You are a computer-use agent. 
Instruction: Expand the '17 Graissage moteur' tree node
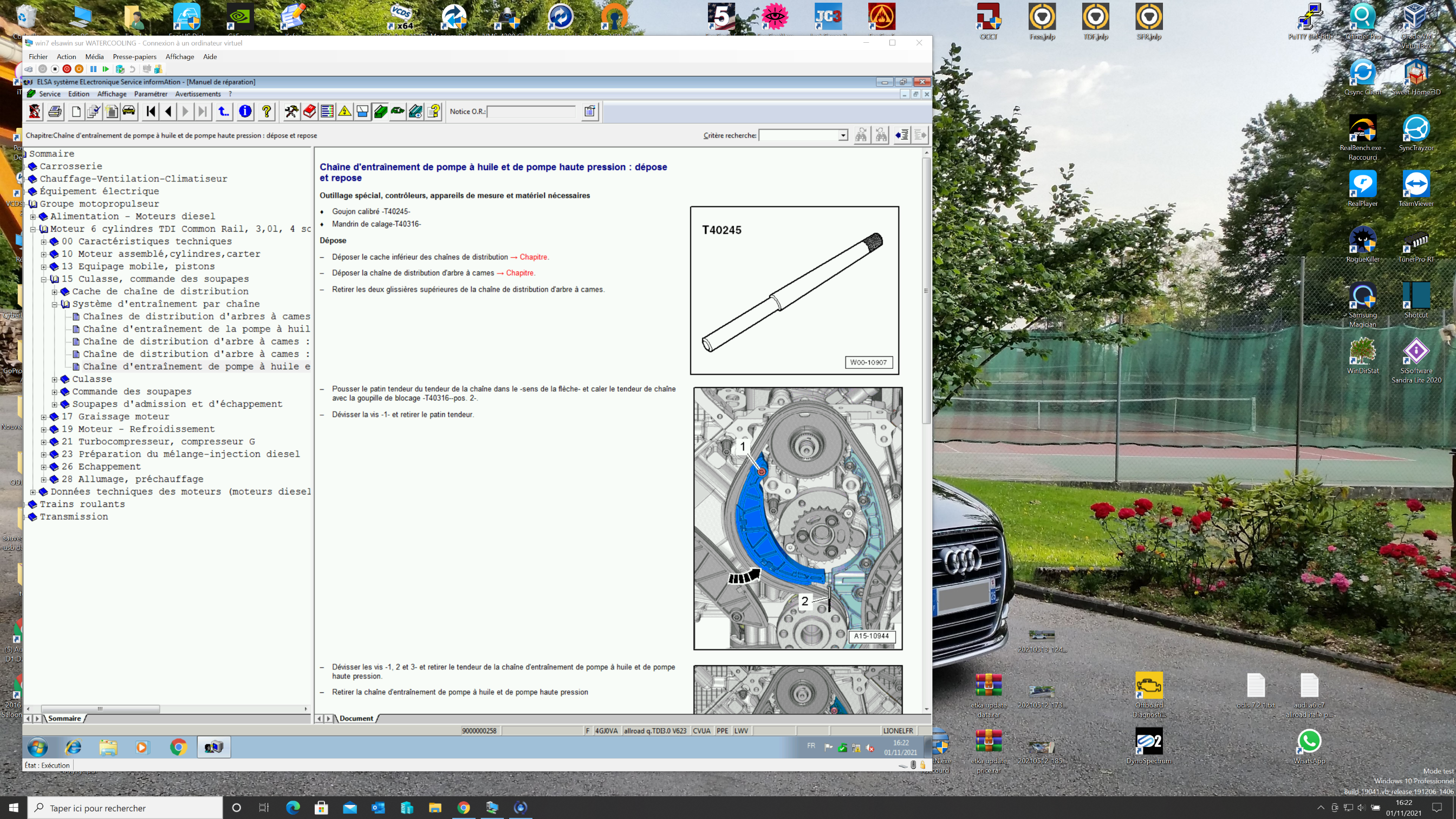43,417
